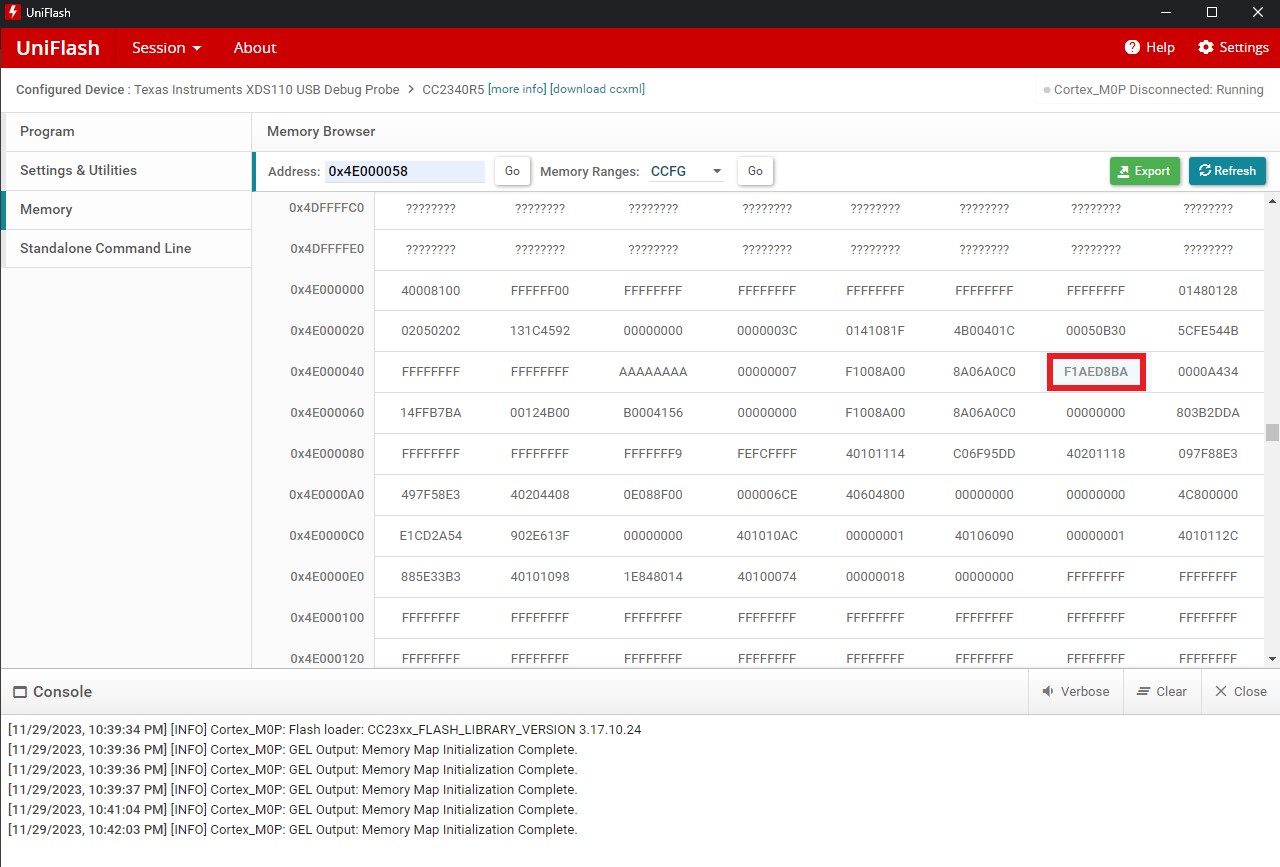
Task: Click the UniFlash home logo text
Action: tap(59, 48)
